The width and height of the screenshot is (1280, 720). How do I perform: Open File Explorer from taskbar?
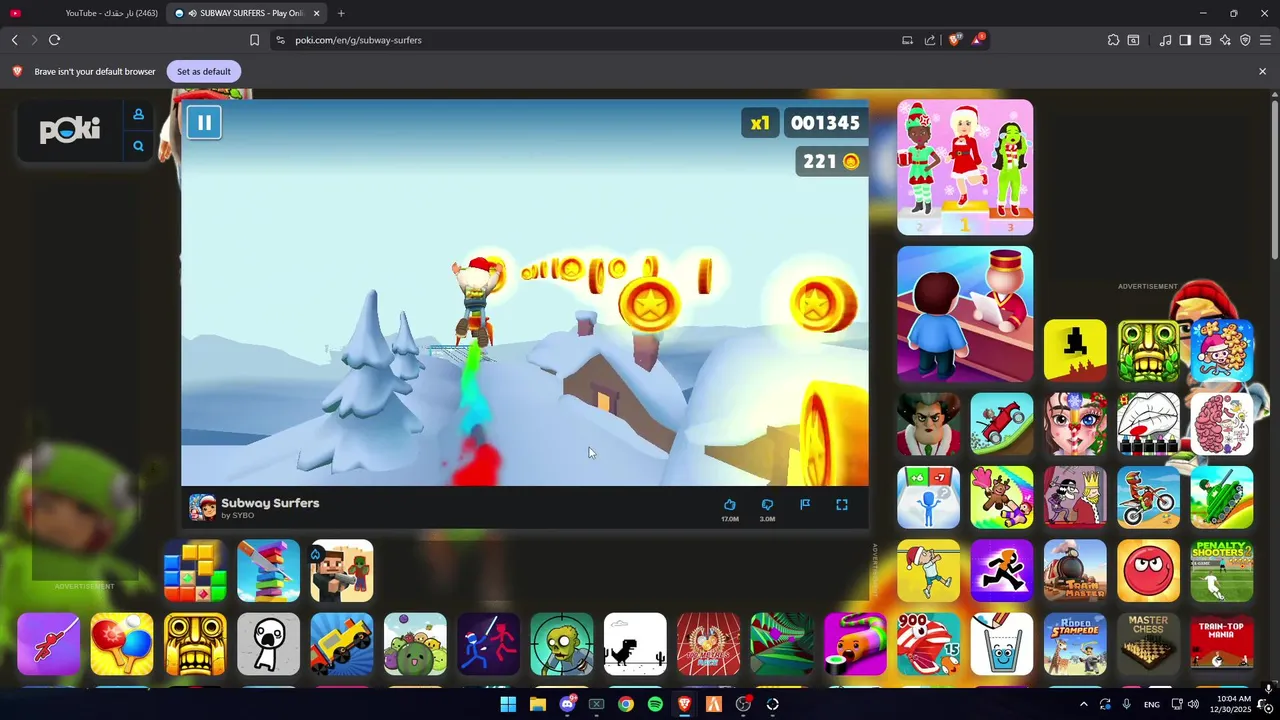pyautogui.click(x=538, y=704)
